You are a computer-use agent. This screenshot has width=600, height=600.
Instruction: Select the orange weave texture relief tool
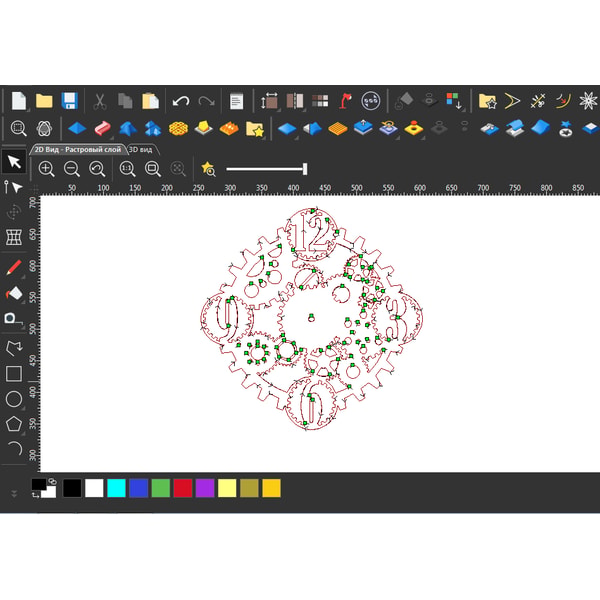pyautogui.click(x=178, y=129)
